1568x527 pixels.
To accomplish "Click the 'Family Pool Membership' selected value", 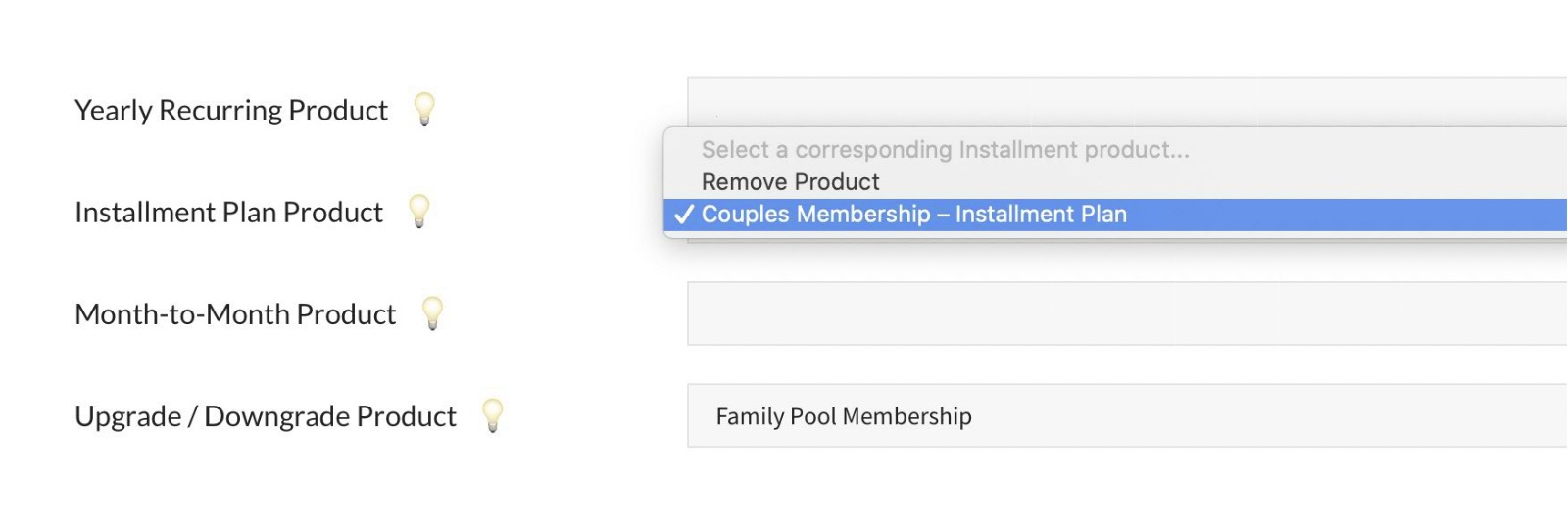I will pyautogui.click(x=844, y=416).
